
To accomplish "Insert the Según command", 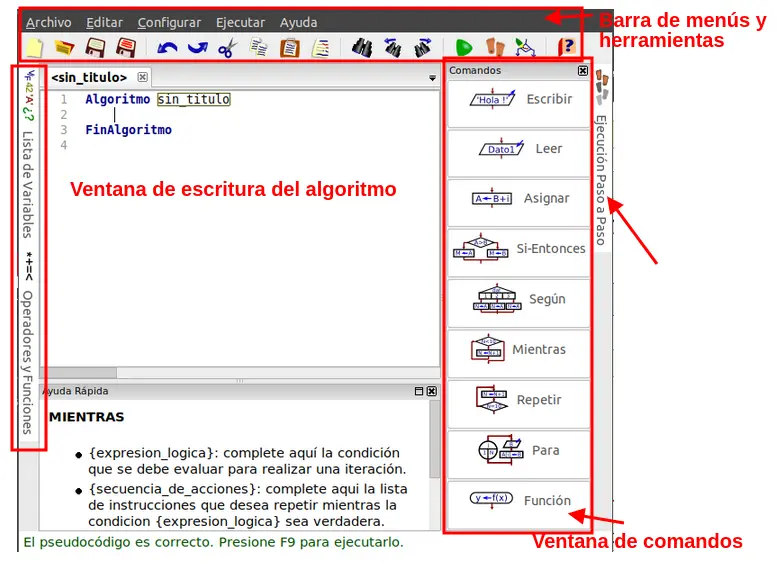I will 519,304.
